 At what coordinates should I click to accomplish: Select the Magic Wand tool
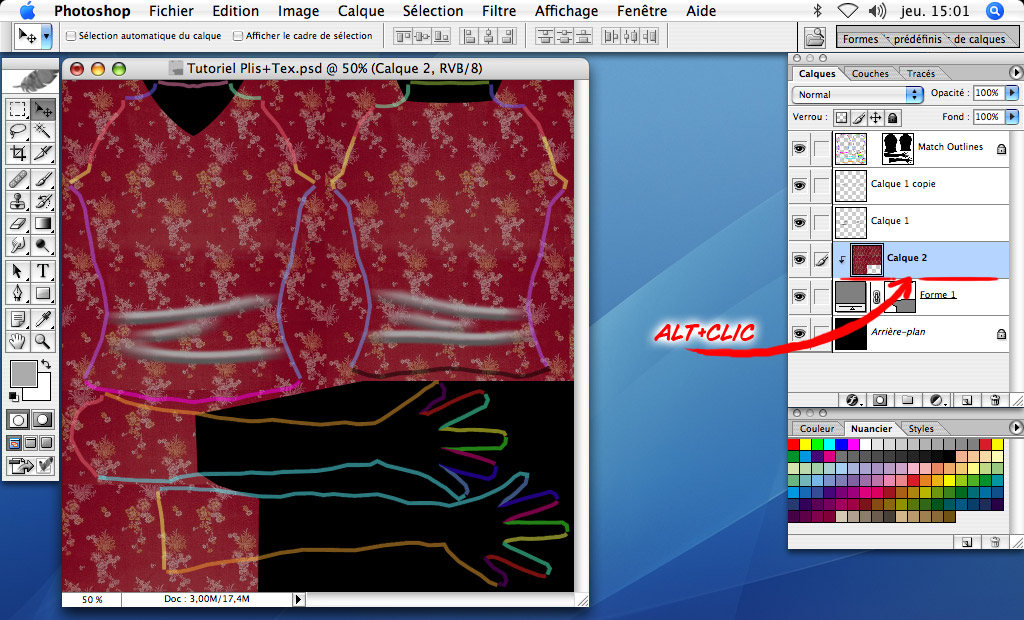42,131
